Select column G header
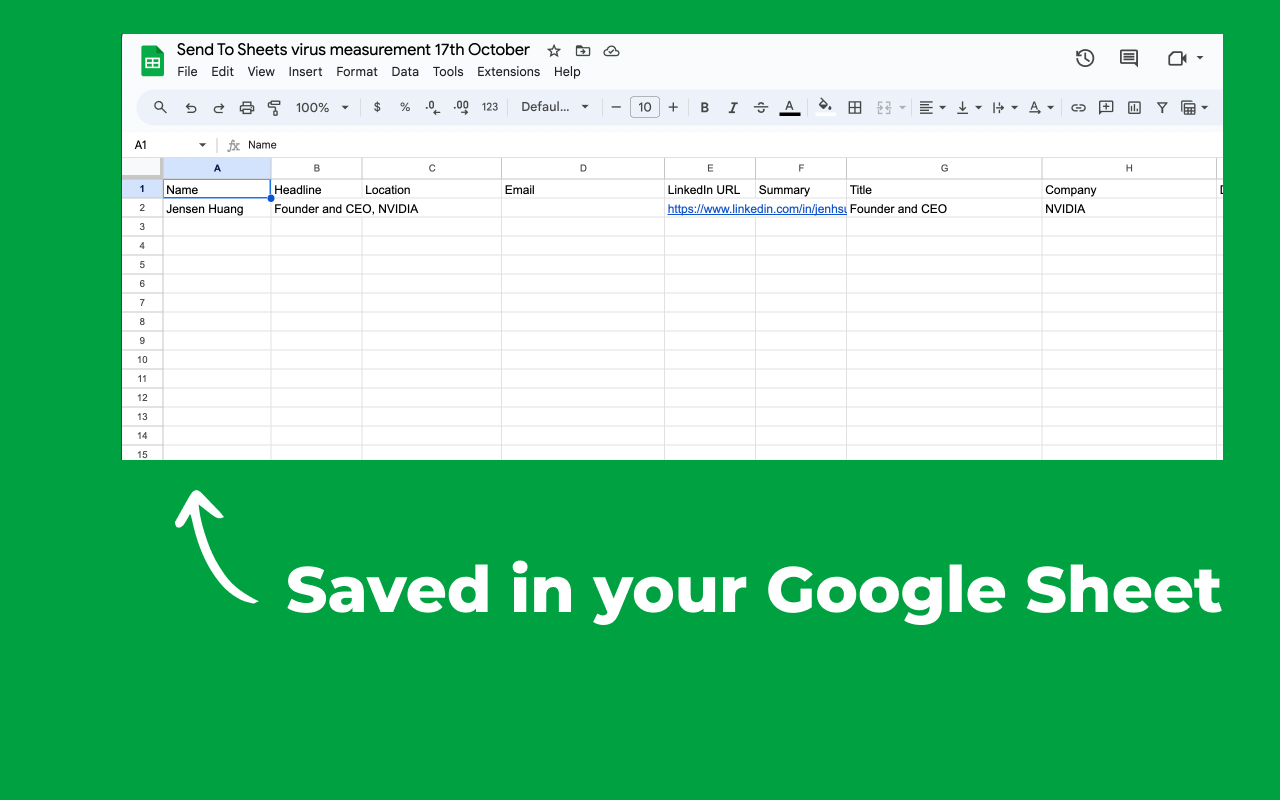This screenshot has width=1280, height=800. [944, 168]
